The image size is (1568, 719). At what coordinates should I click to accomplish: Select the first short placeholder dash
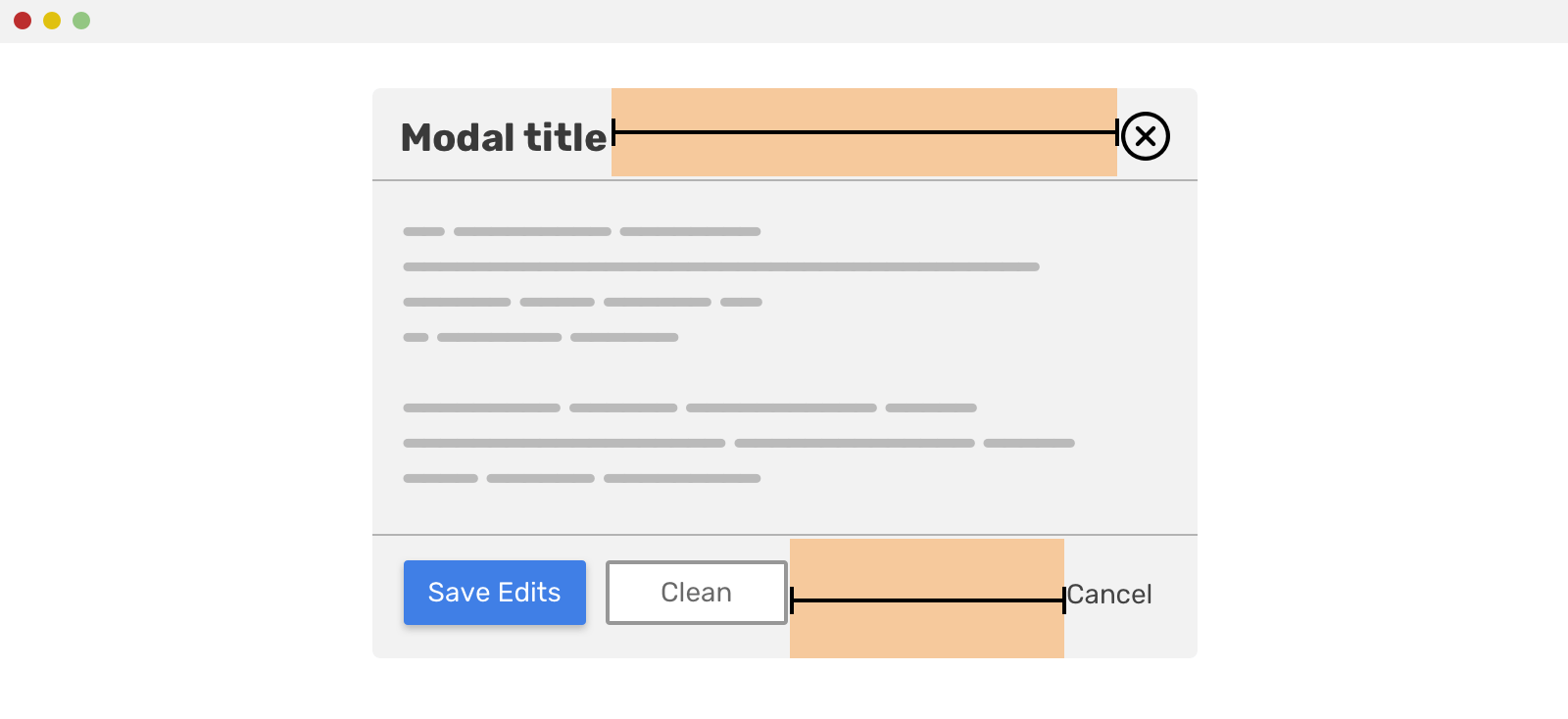tap(423, 231)
